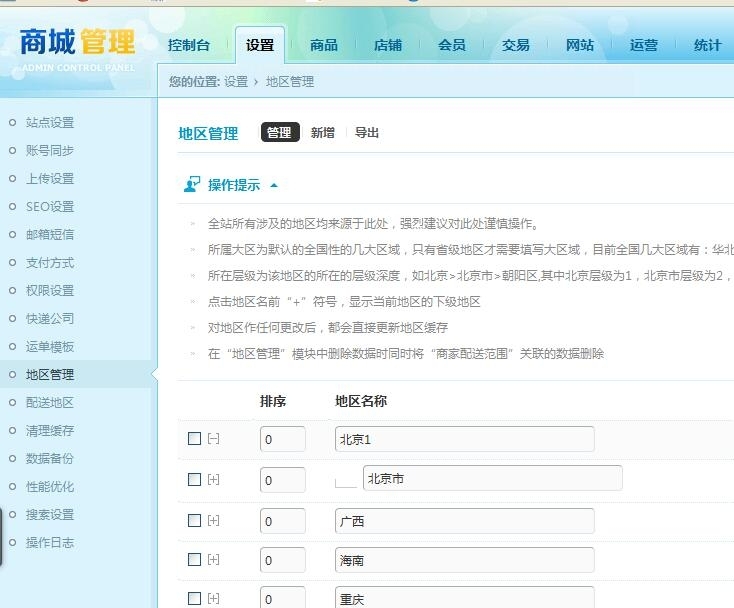Click the 重庆 name input field
Screen dimensions: 734x608
465,598
